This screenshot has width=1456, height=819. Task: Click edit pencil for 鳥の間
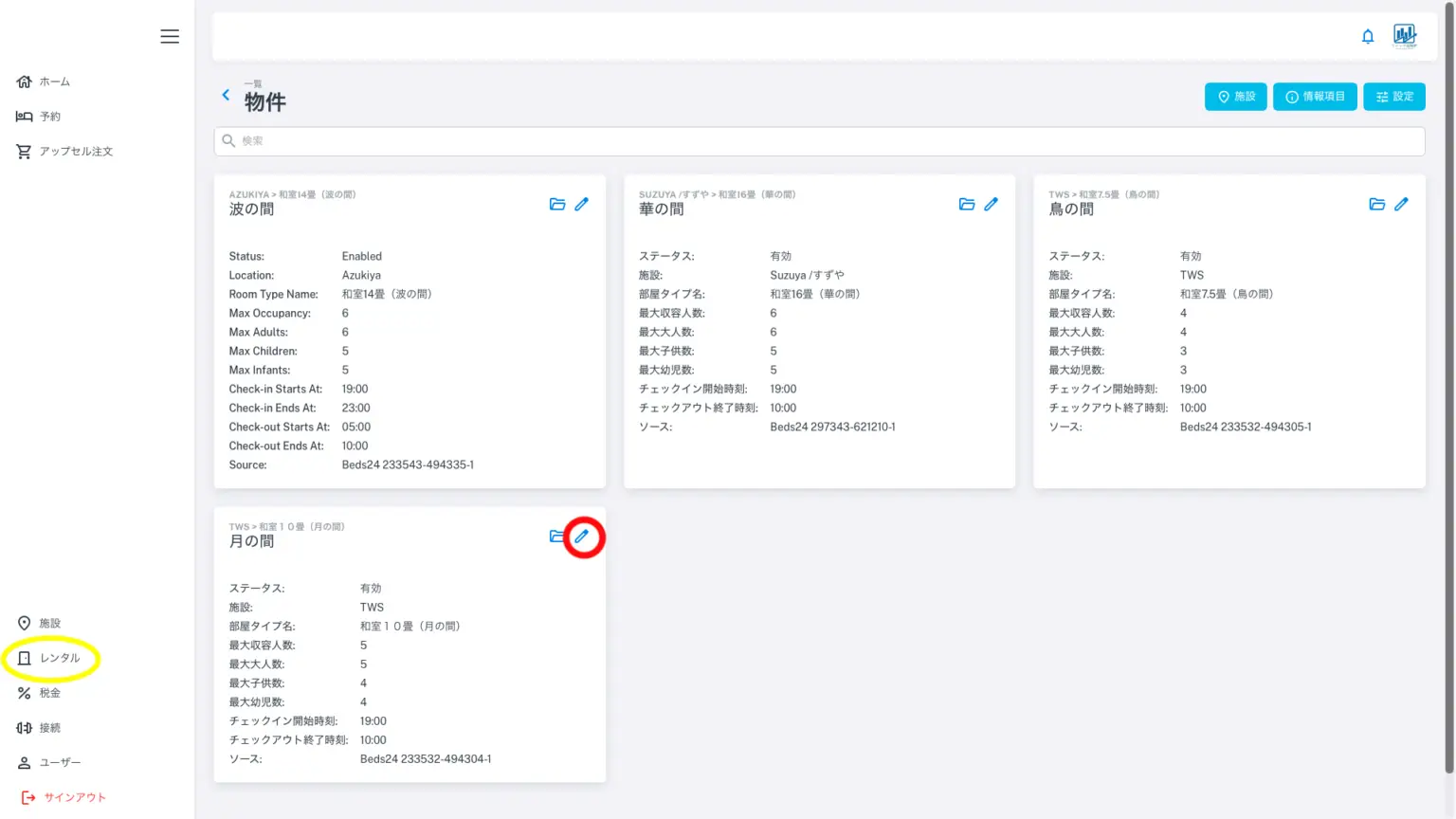pyautogui.click(x=1402, y=204)
